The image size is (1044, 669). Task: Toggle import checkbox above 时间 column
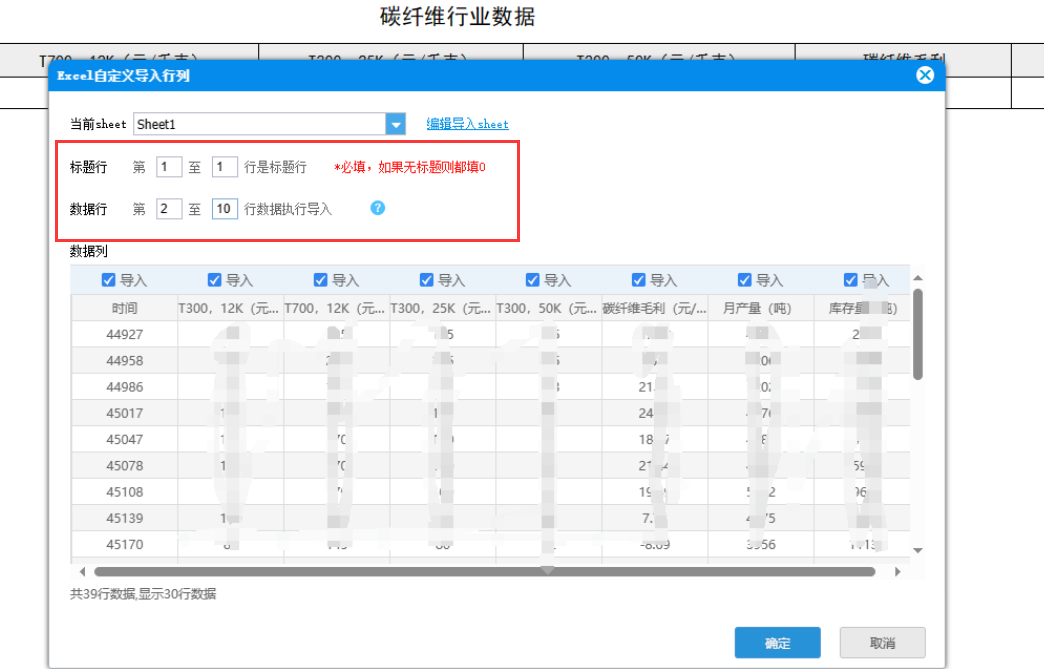click(109, 280)
